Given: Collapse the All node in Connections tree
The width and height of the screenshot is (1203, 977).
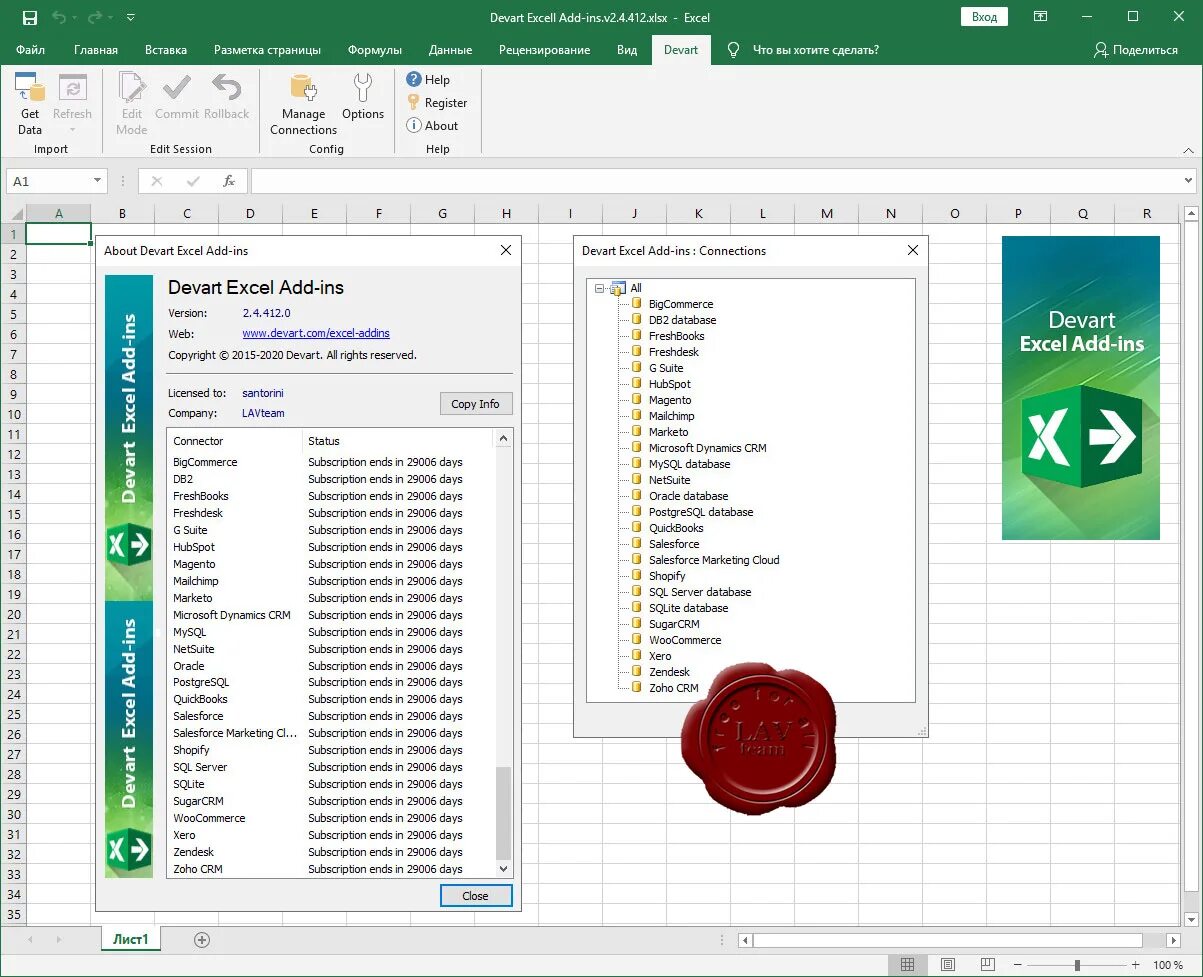Looking at the screenshot, I should [600, 288].
